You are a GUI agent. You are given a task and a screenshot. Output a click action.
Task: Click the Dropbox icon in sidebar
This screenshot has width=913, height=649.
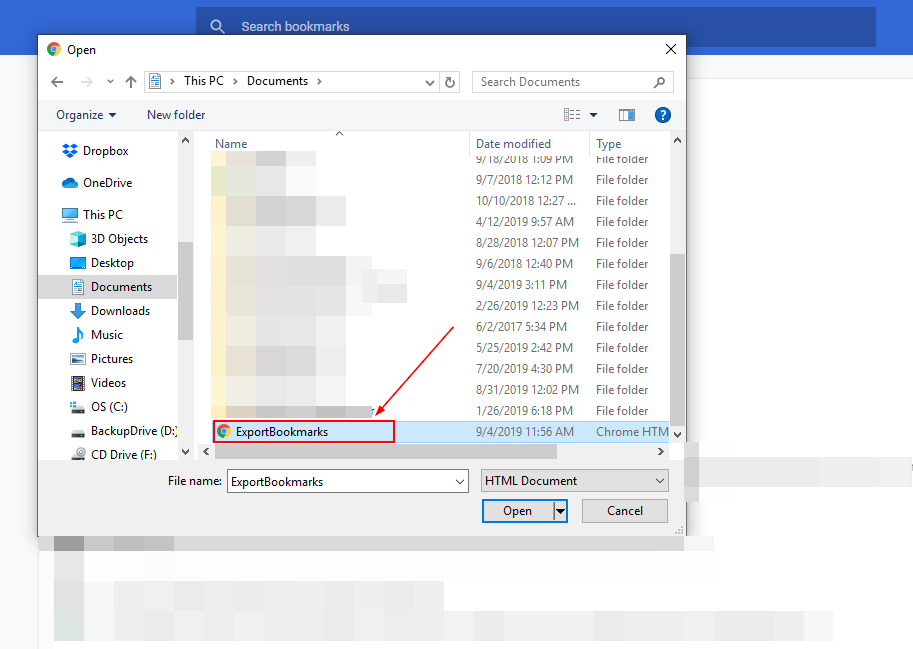(x=70, y=151)
